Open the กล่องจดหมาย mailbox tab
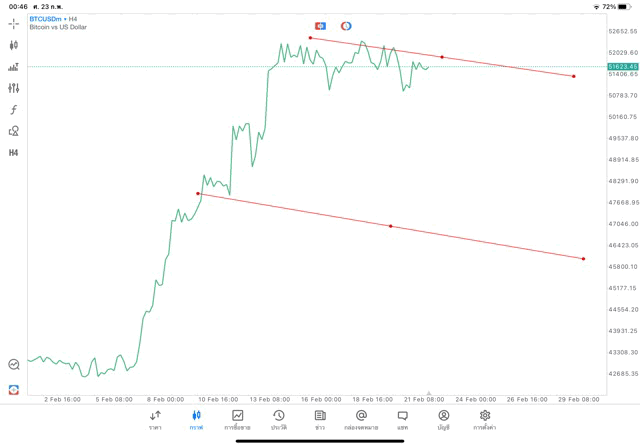Viewport: 640px width, 447px height. (x=361, y=419)
